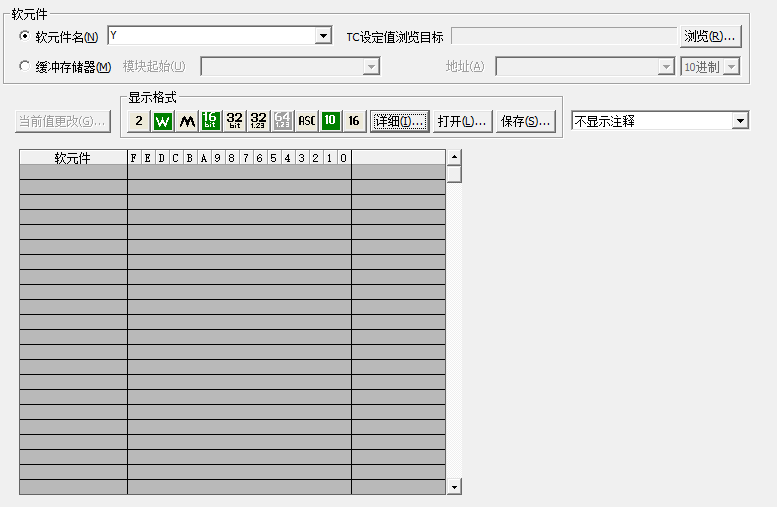The image size is (777, 507).
Task: Choose the 16-bit integer display format
Action: 210,121
